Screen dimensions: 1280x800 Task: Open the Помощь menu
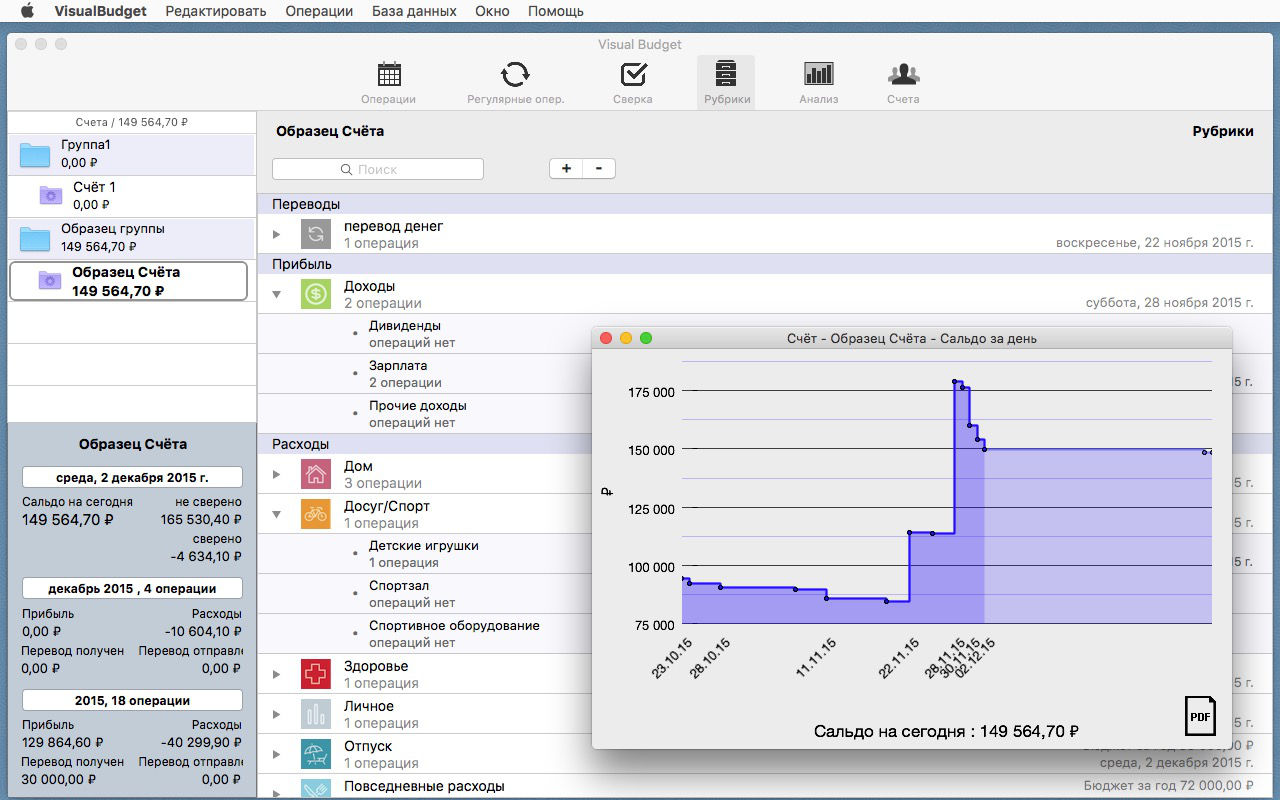tap(556, 11)
